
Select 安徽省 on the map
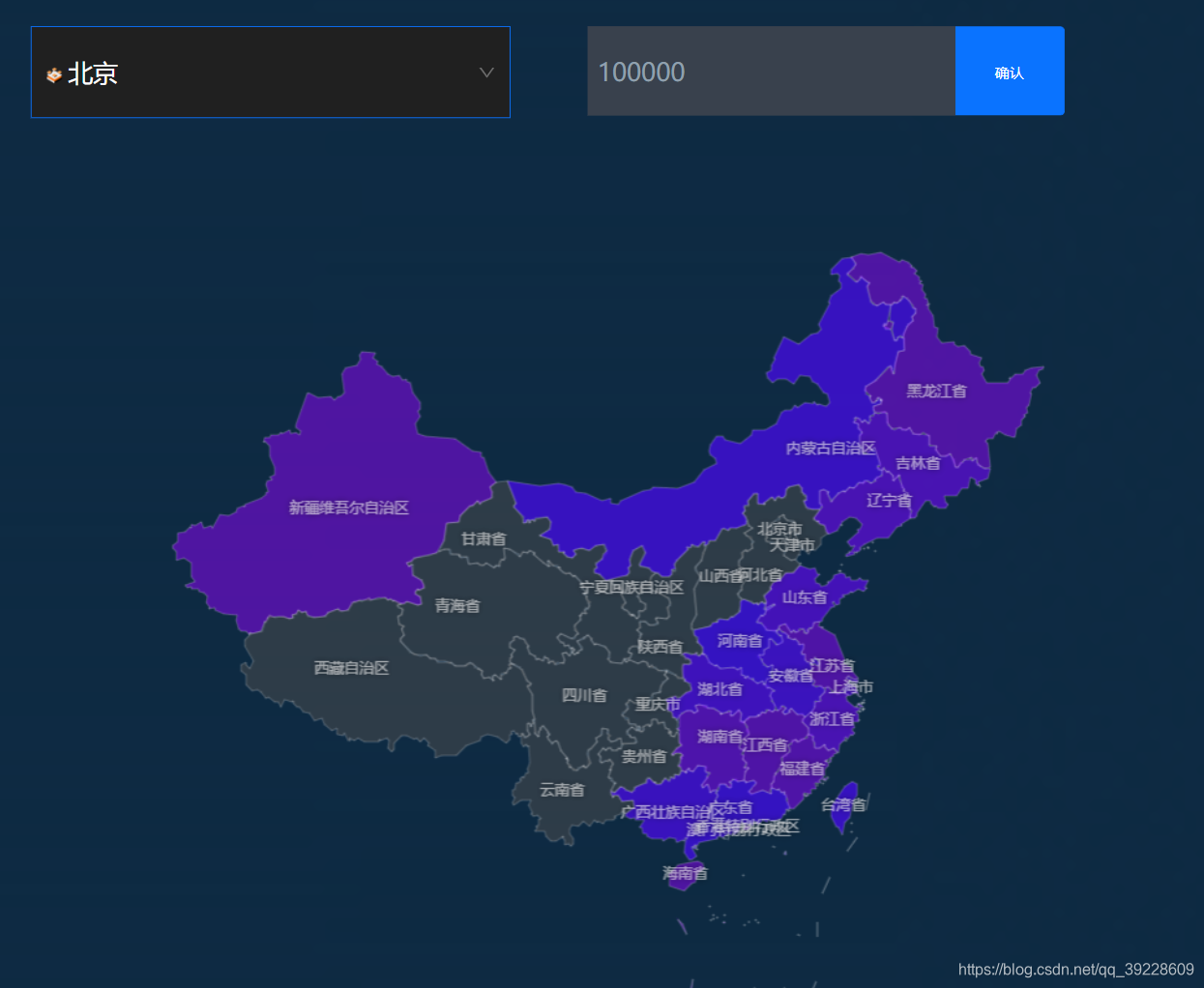point(790,676)
